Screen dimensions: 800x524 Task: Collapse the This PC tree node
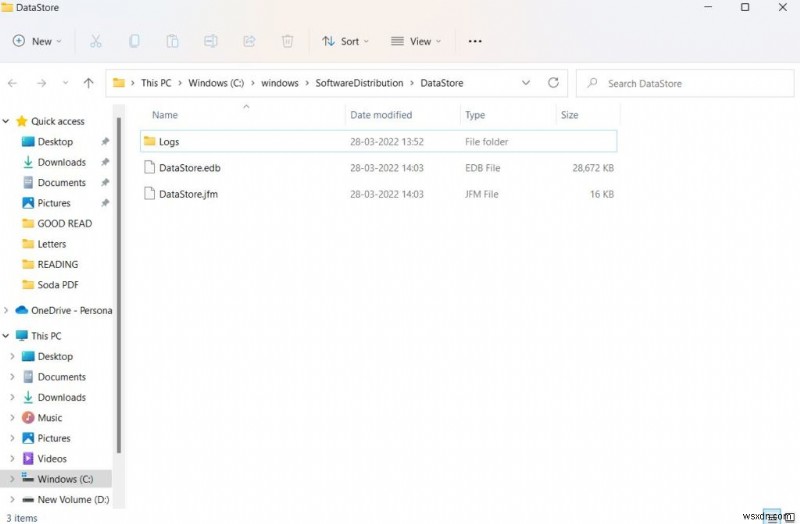(6, 336)
